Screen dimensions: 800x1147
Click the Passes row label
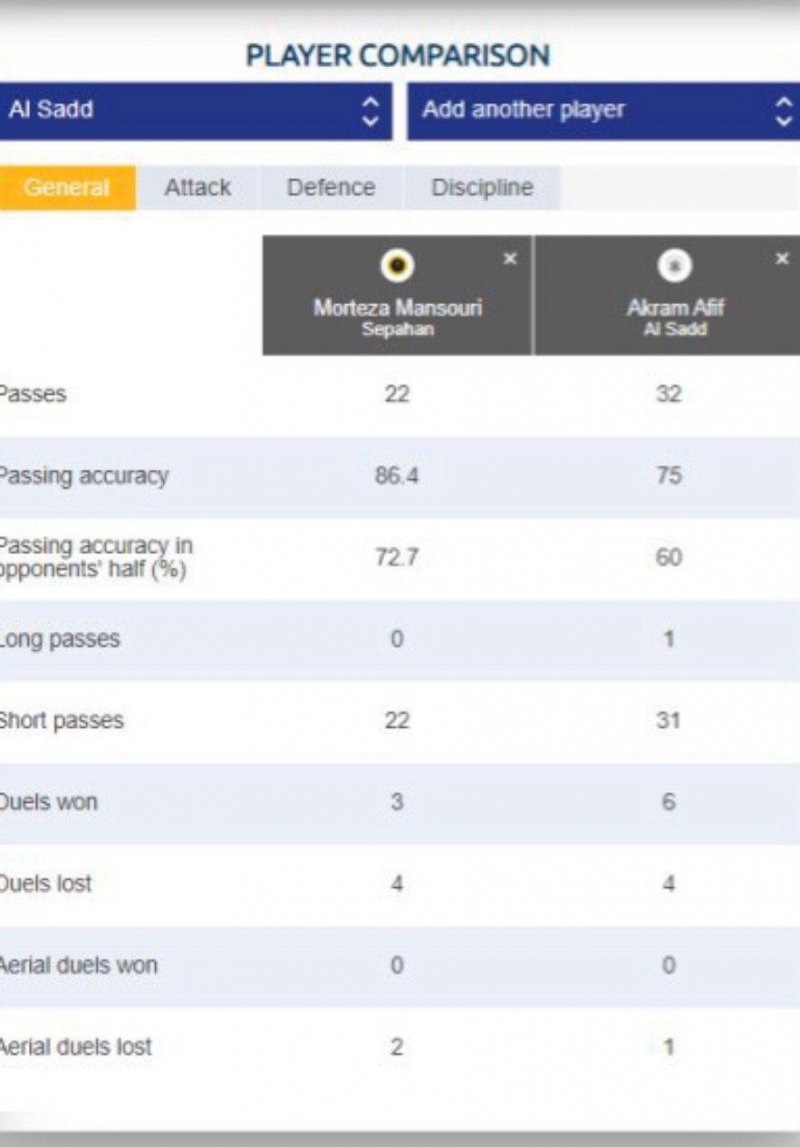click(33, 394)
